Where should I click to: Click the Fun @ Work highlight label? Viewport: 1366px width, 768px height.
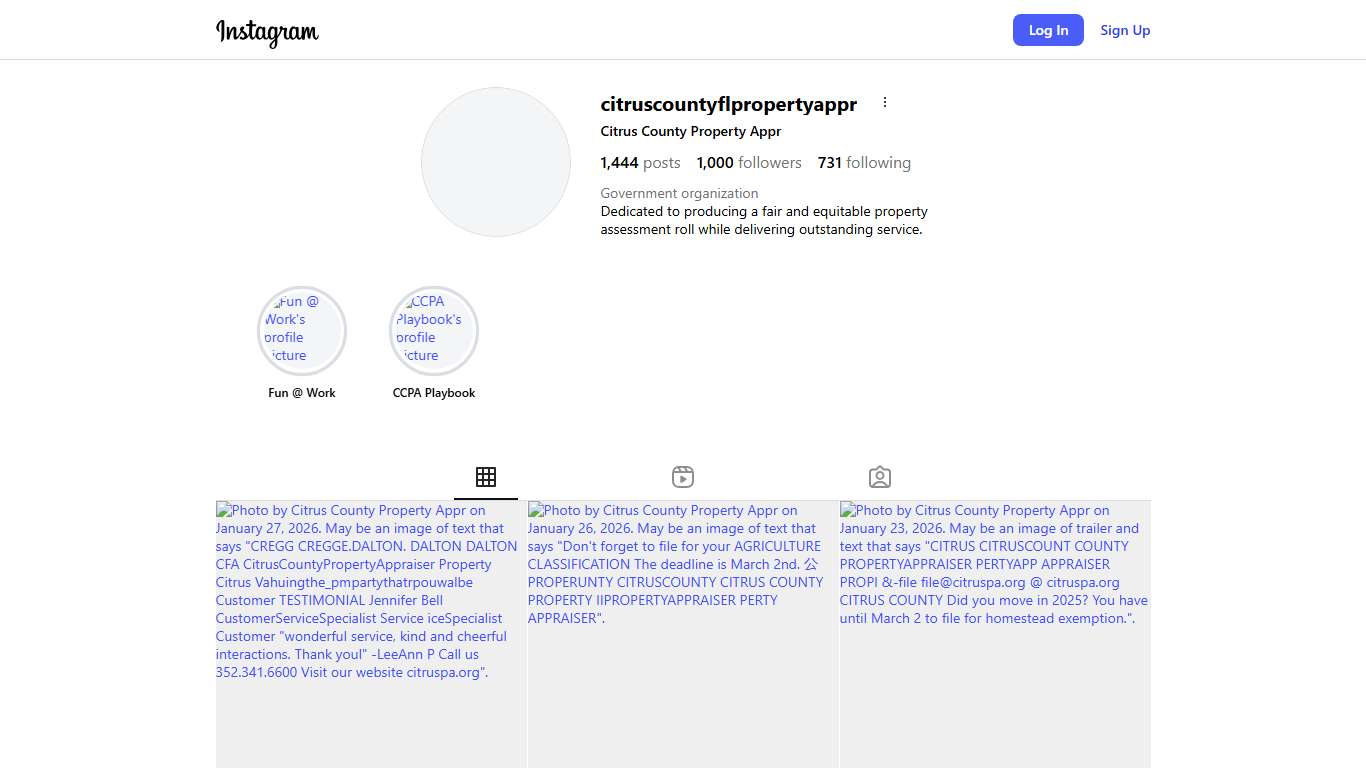tap(302, 393)
